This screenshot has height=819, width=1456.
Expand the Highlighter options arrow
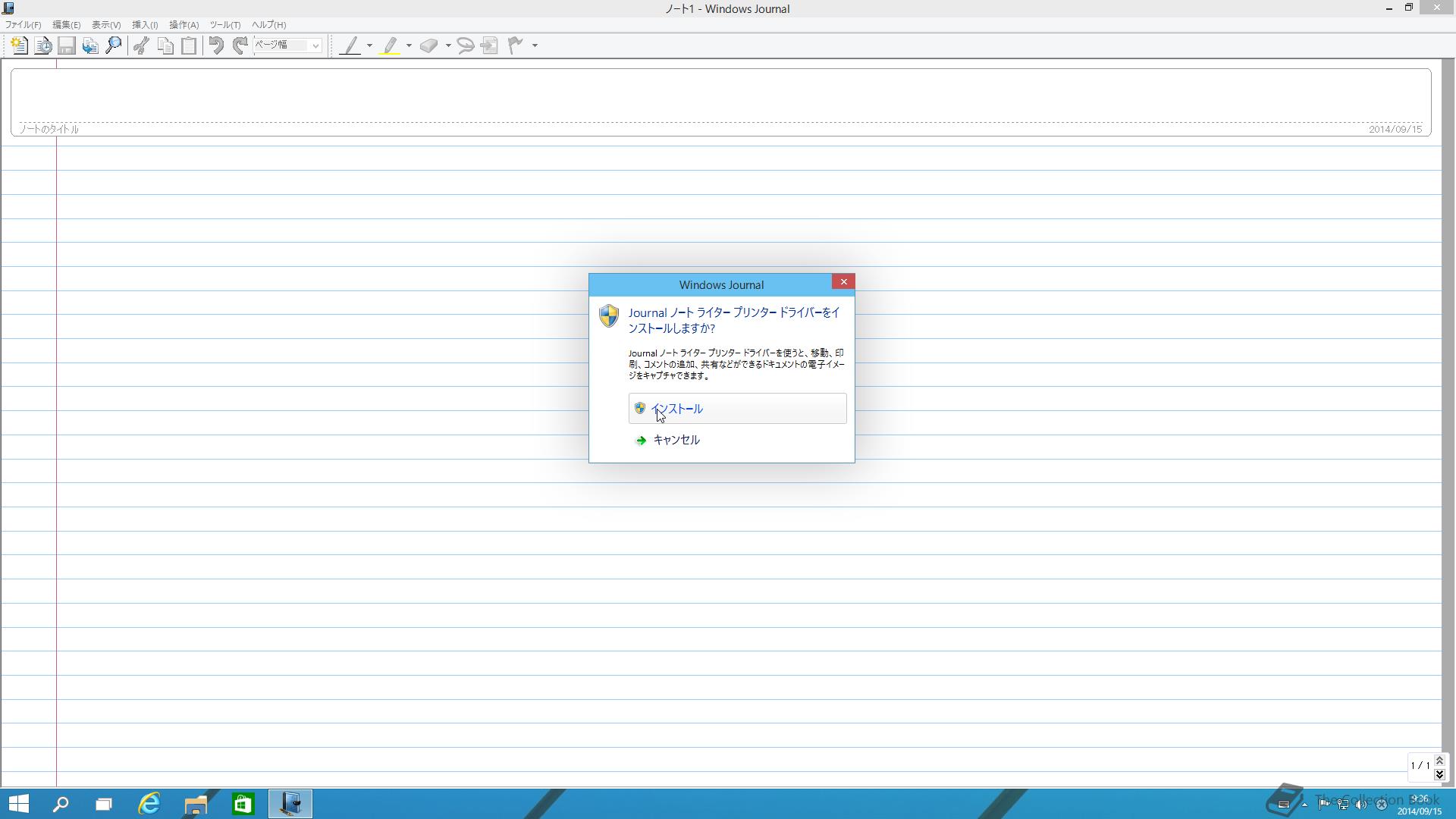click(x=409, y=45)
